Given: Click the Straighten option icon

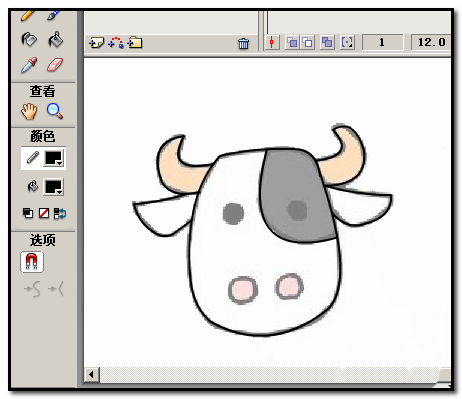Looking at the screenshot, I should (56, 289).
